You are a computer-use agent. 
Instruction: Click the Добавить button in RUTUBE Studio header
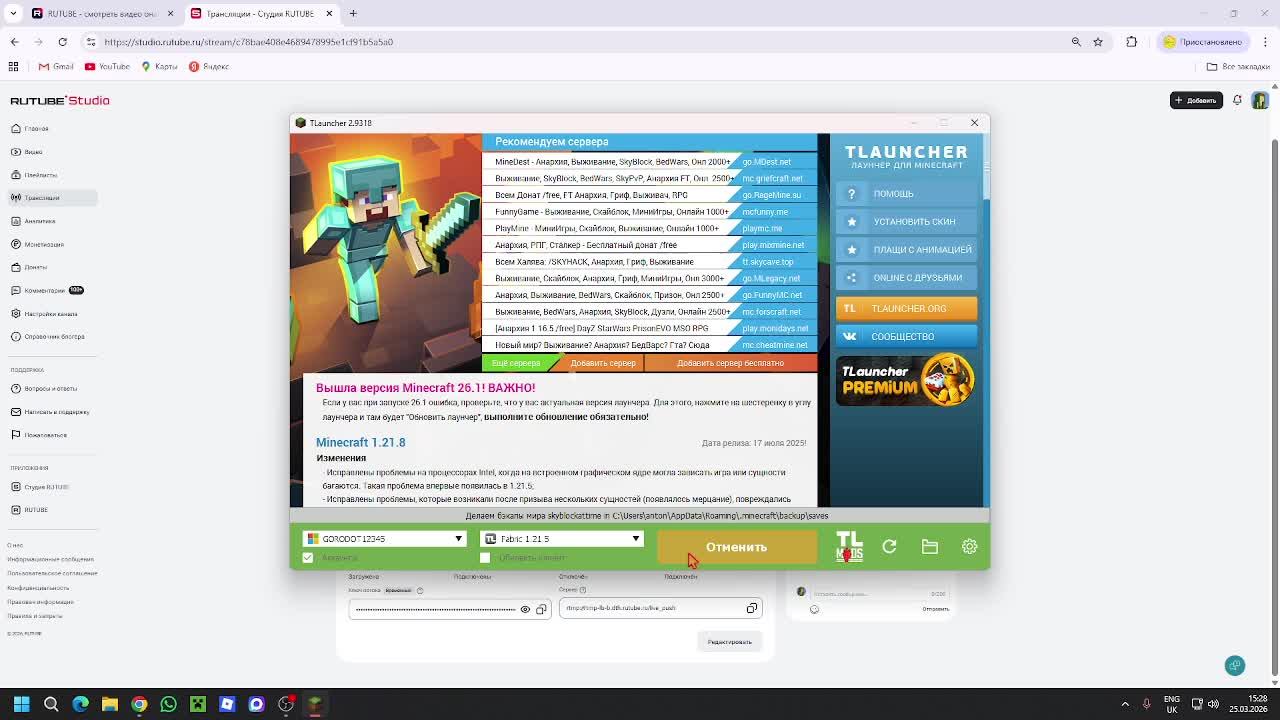point(1196,100)
